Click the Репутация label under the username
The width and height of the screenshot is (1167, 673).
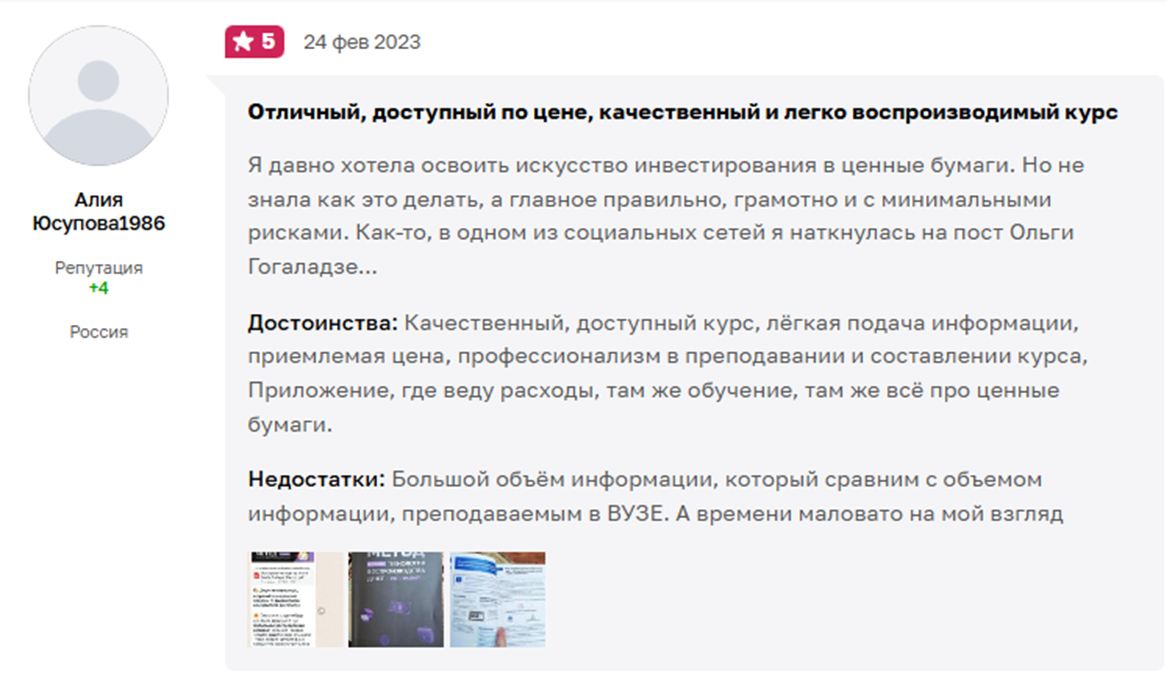click(x=98, y=268)
